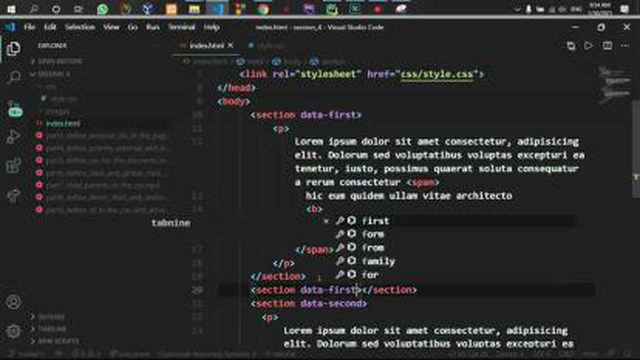Open the File menu

tap(29, 27)
